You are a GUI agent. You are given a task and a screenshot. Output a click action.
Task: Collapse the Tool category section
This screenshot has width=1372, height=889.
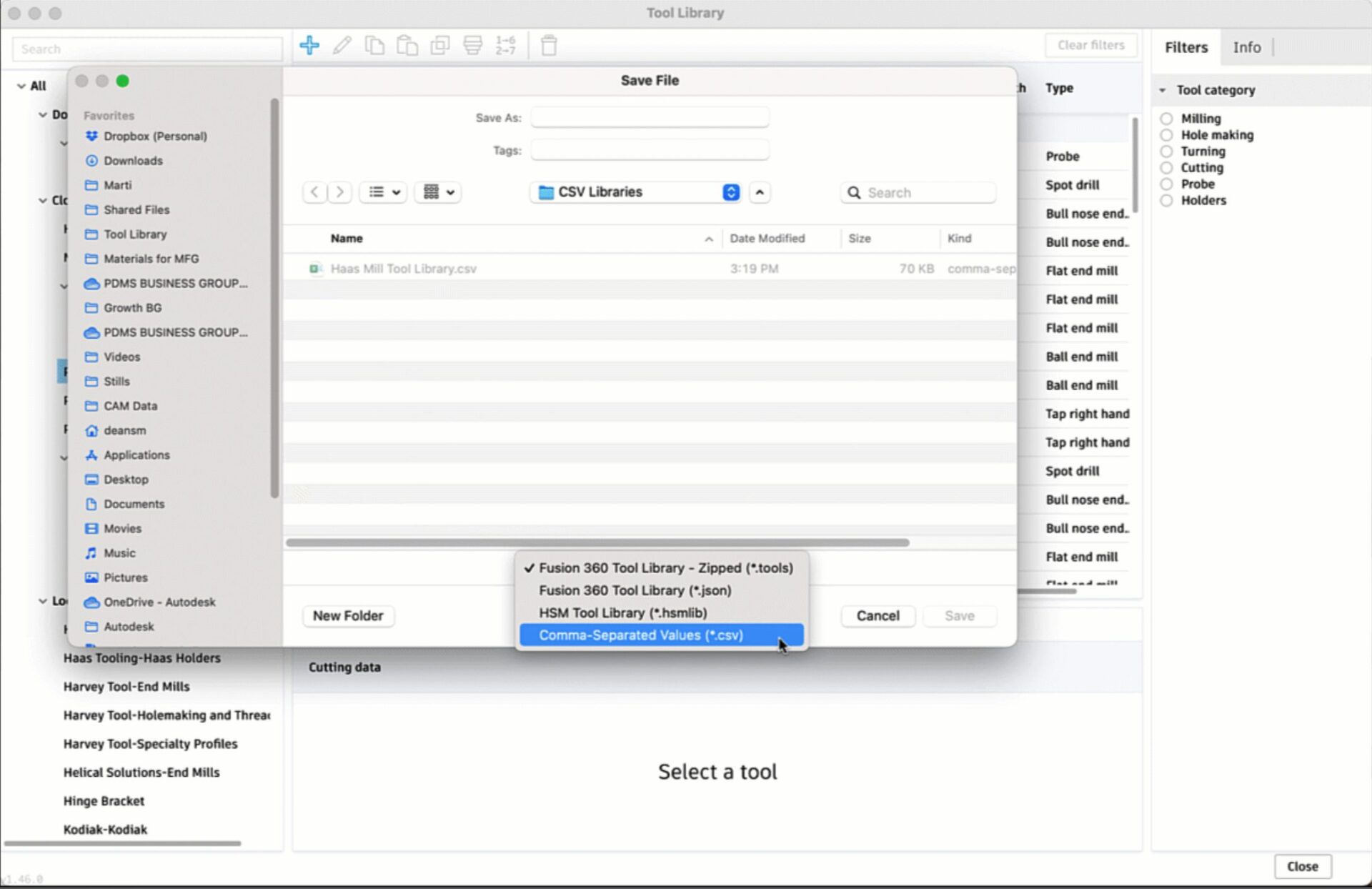1163,90
